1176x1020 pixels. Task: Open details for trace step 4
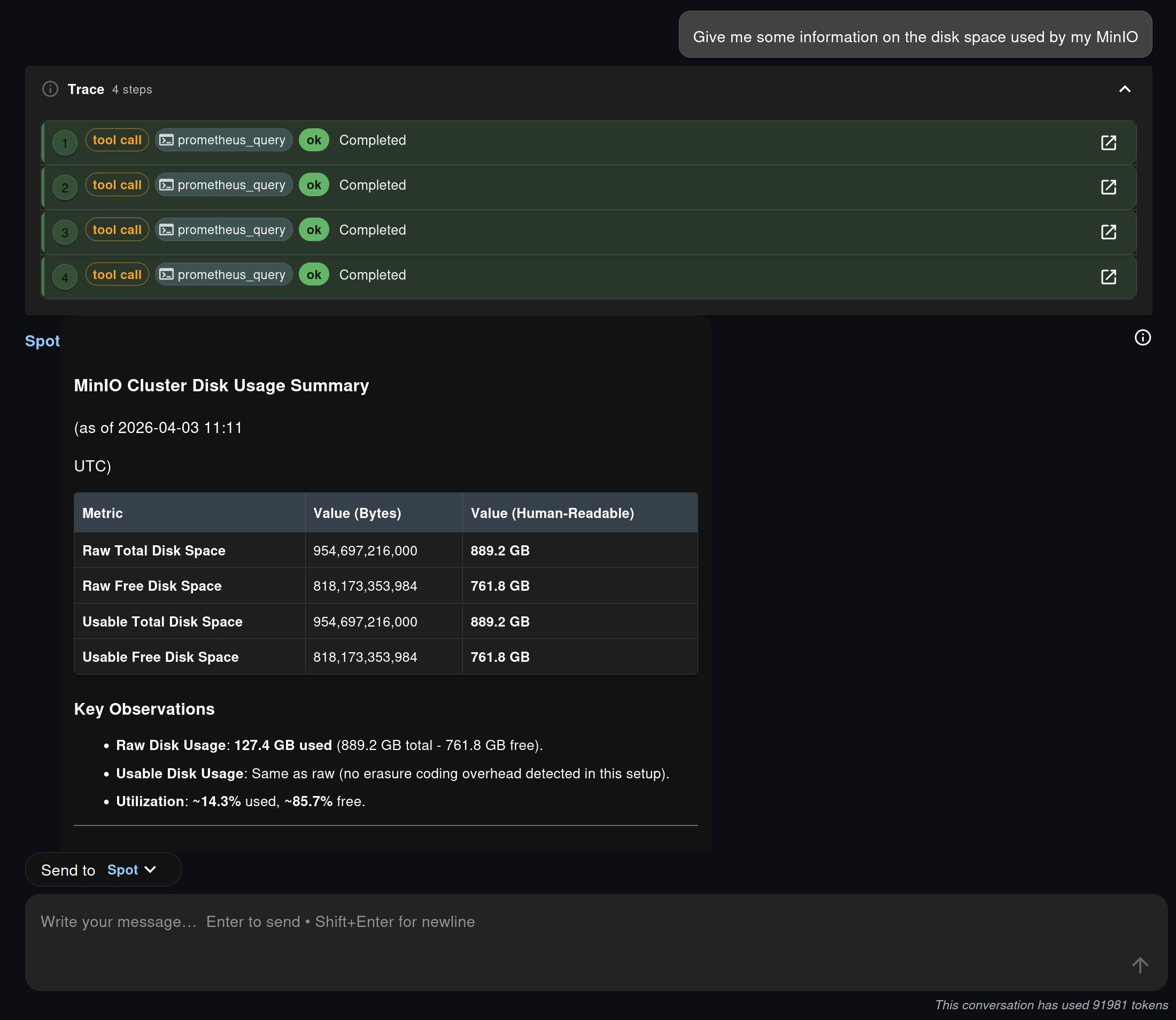1108,277
